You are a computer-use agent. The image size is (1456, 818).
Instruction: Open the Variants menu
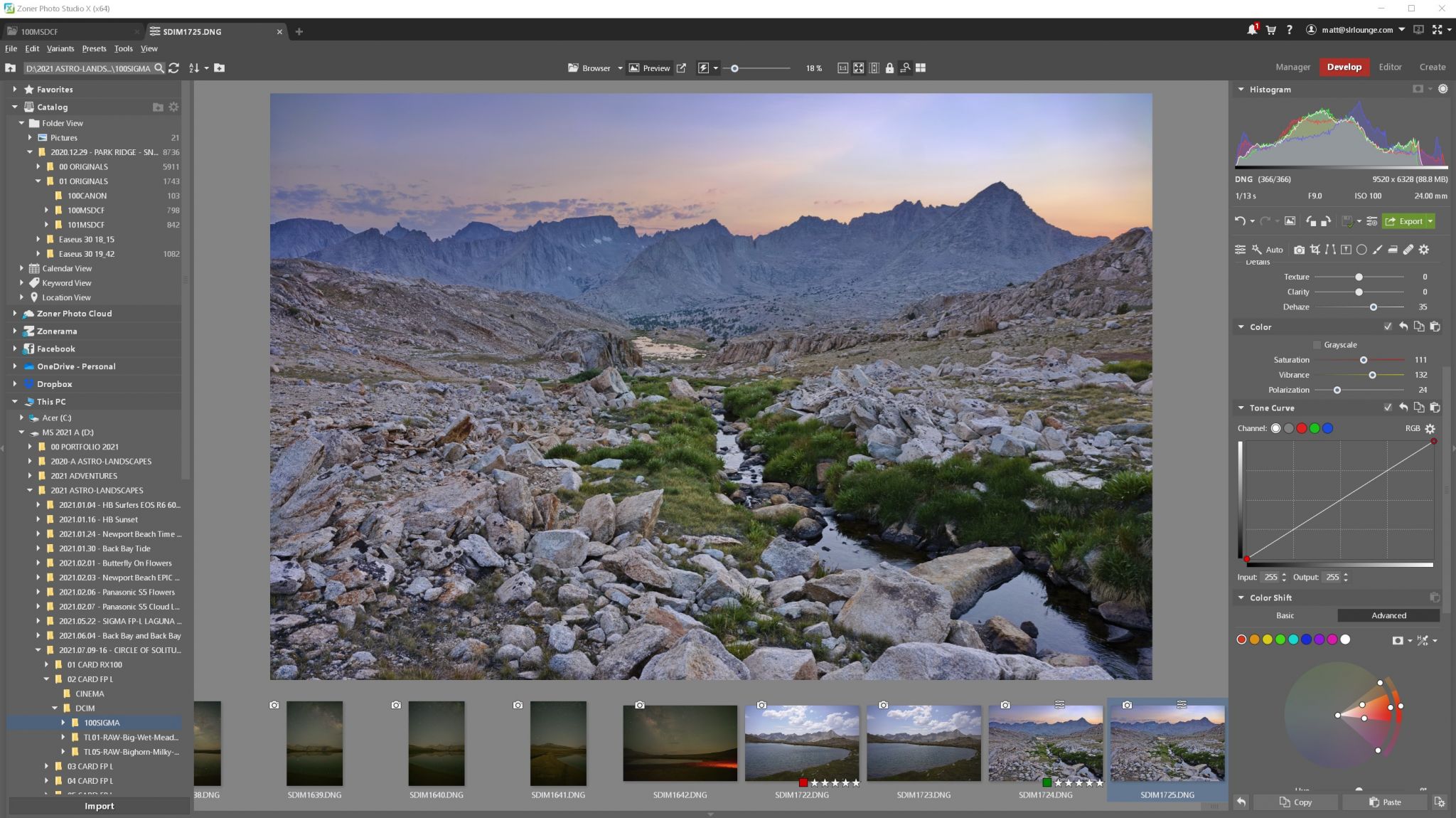tap(60, 48)
